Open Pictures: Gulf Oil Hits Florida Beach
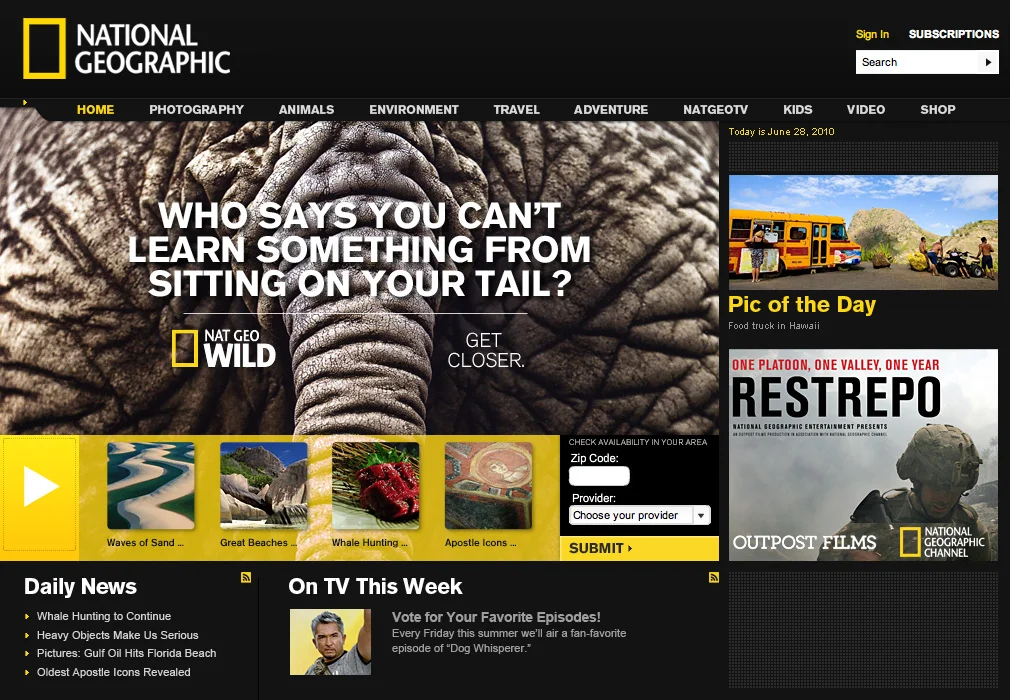 tap(126, 653)
